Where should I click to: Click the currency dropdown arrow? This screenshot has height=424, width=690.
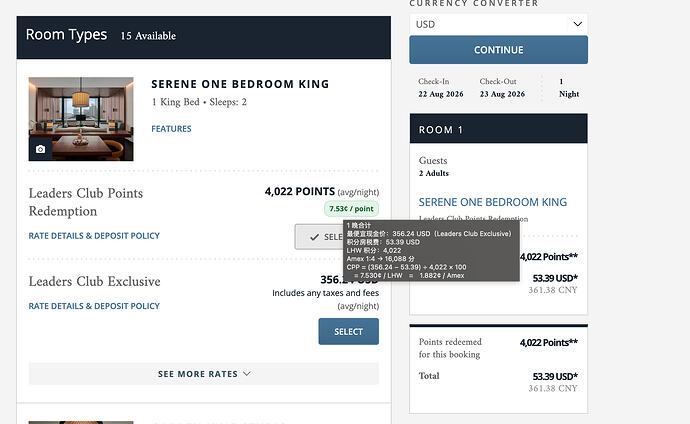(577, 24)
